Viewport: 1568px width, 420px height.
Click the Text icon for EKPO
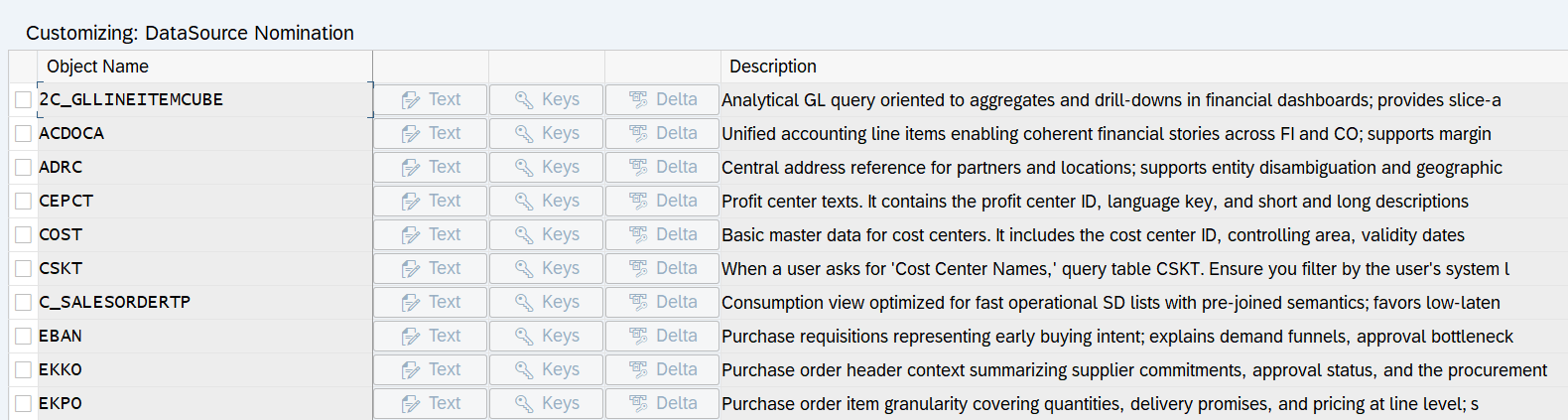point(411,404)
